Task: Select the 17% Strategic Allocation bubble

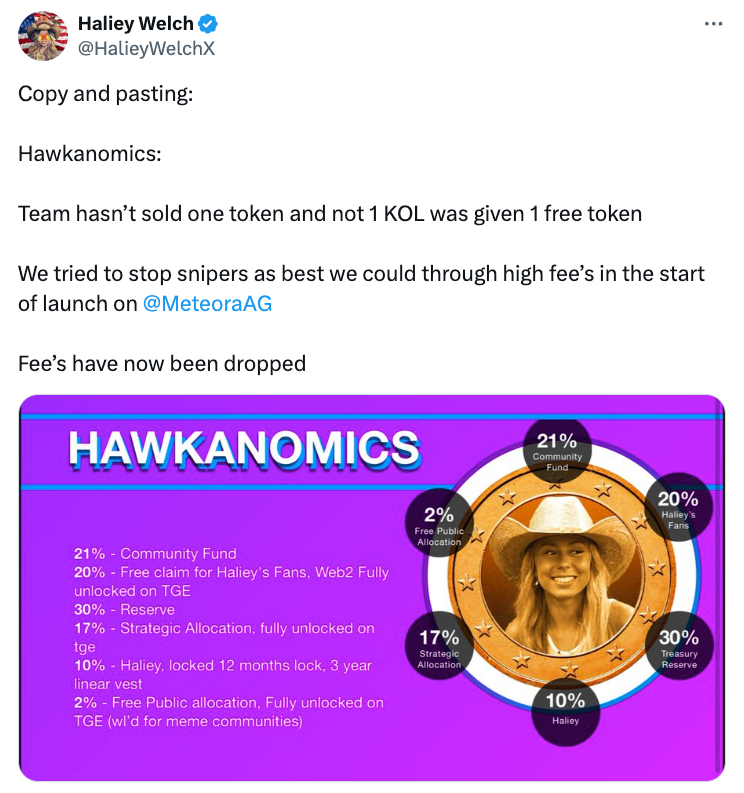Action: tap(439, 645)
